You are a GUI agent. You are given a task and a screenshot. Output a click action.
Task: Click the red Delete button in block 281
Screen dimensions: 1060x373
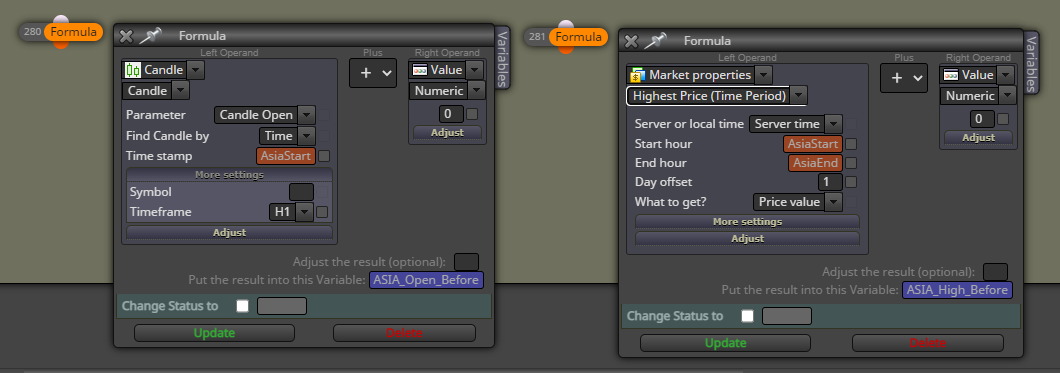[x=928, y=343]
